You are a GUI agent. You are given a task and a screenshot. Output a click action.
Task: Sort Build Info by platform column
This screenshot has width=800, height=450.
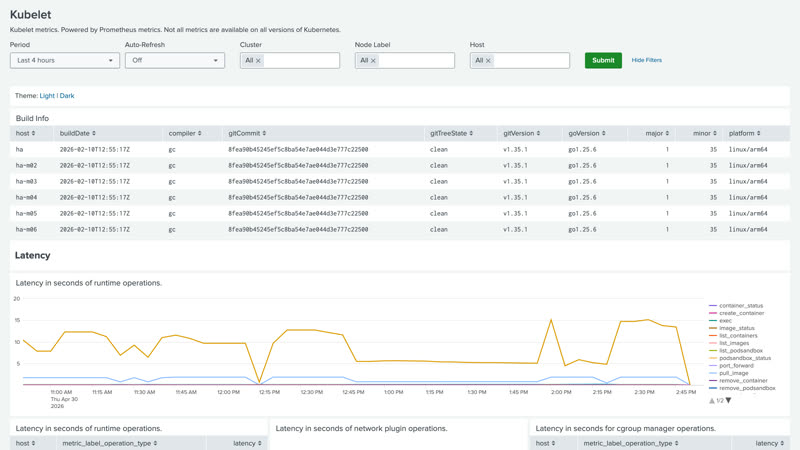[744, 133]
